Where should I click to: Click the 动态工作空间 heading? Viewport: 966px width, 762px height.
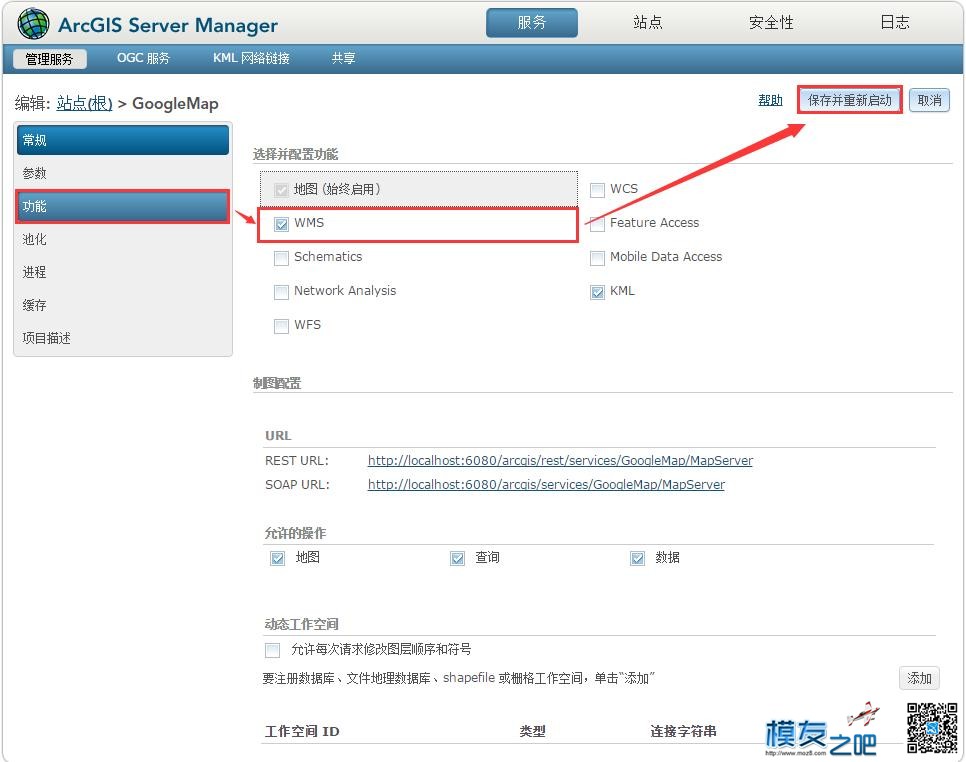pos(301,624)
